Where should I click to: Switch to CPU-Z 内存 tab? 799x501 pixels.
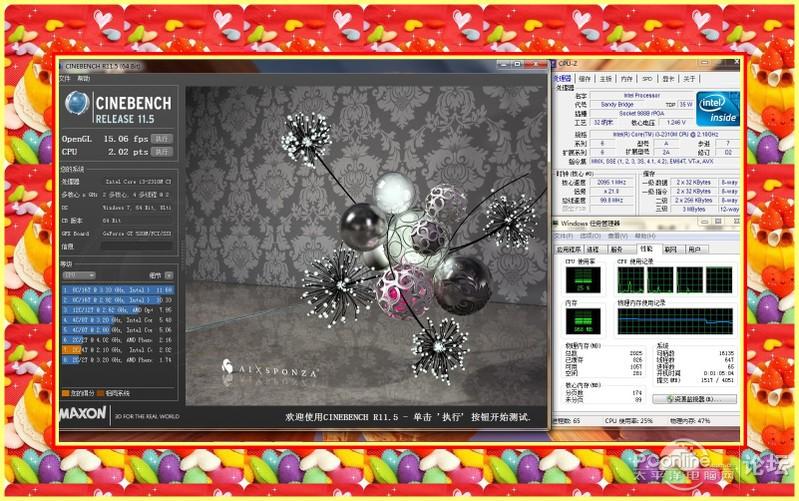click(626, 78)
